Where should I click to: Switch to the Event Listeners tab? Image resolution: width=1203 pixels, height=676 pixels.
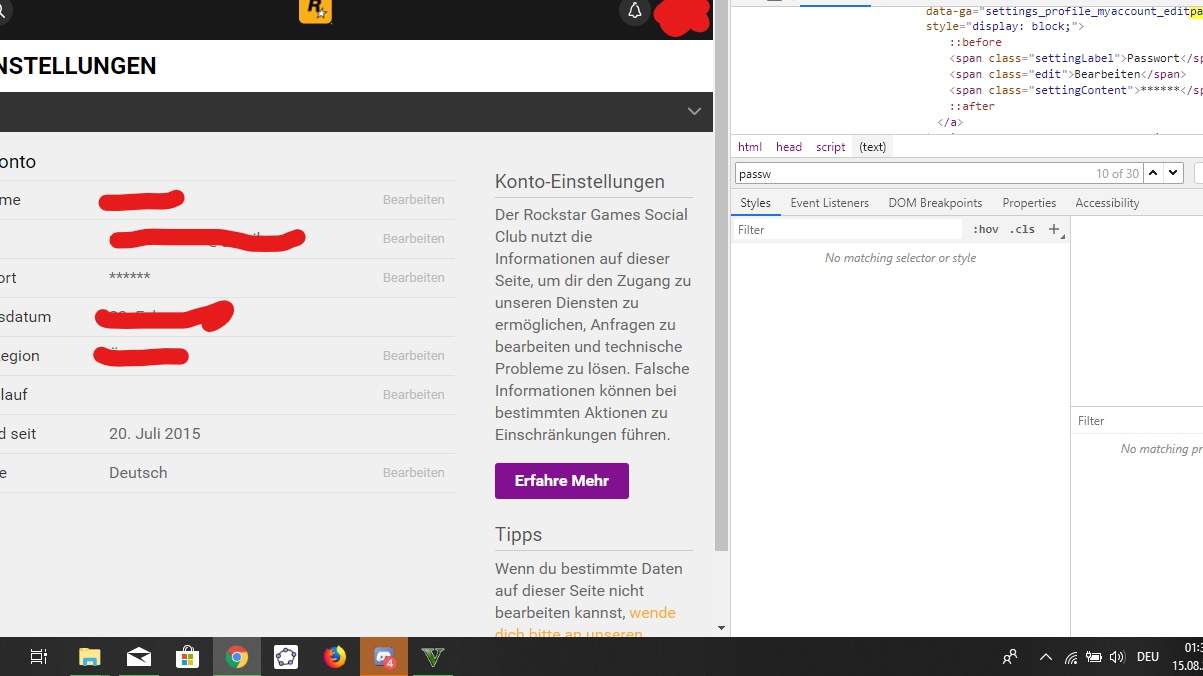tap(829, 202)
